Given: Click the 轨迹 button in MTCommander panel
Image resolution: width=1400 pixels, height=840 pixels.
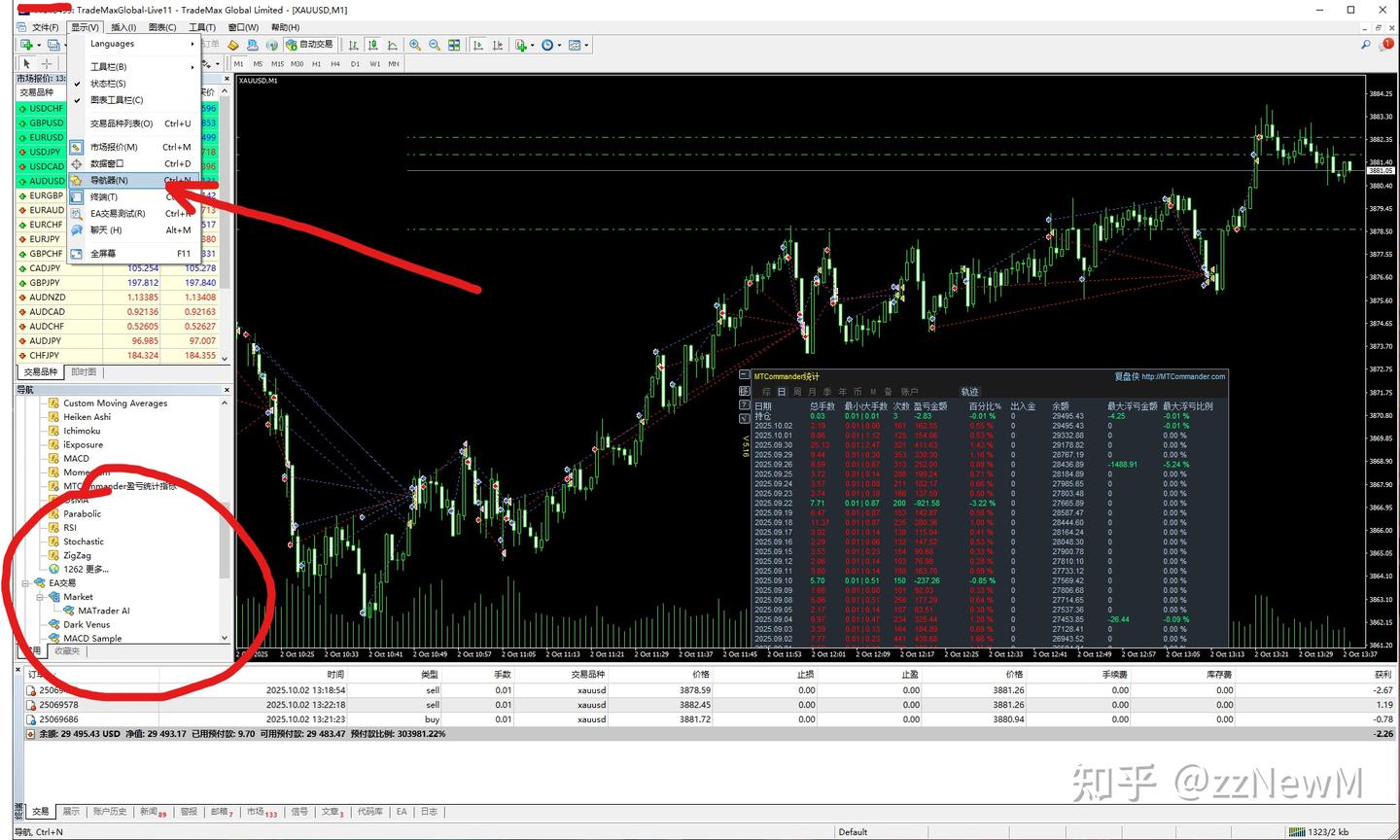Looking at the screenshot, I should coord(969,391).
